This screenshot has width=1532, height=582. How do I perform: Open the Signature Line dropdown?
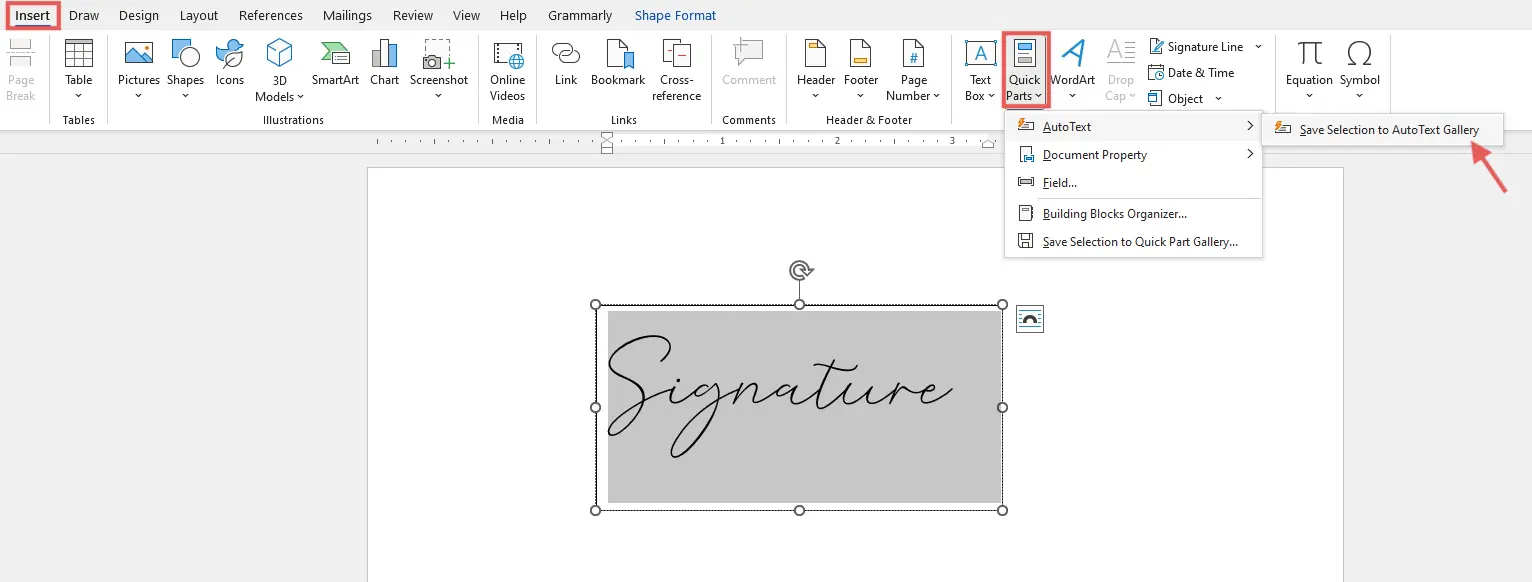1258,46
